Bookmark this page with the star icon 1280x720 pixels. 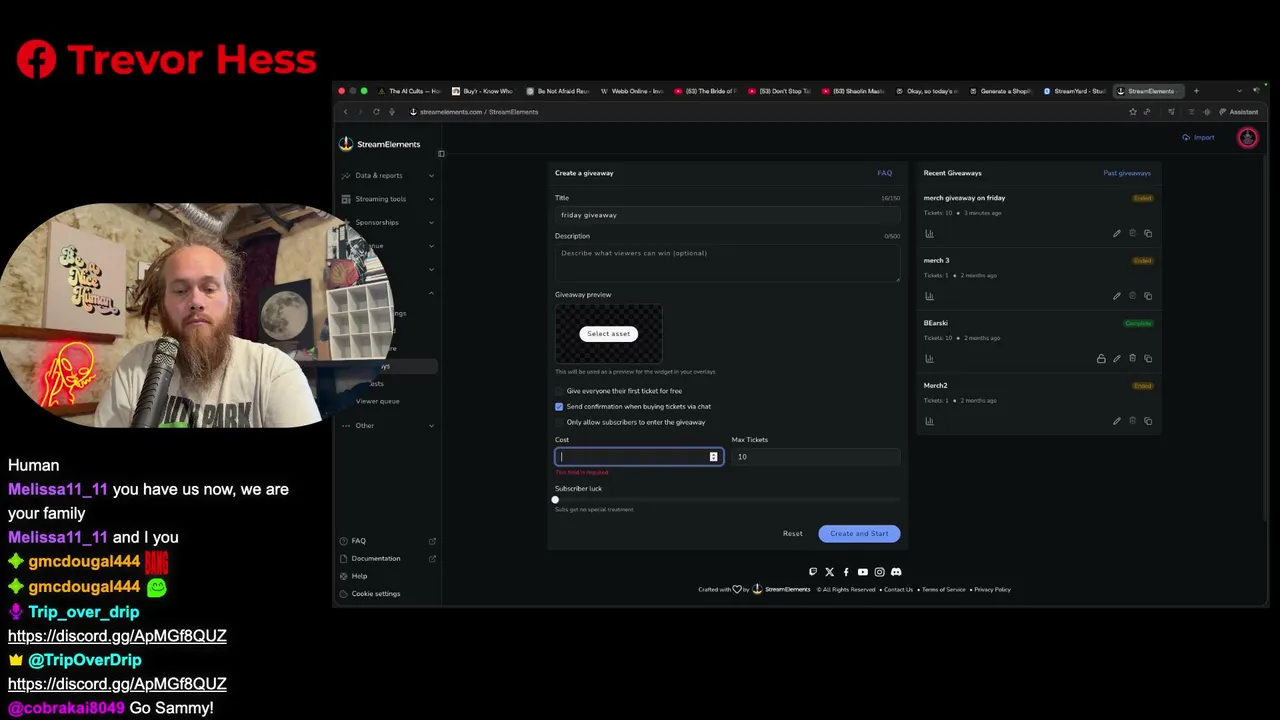pyautogui.click(x=1133, y=112)
